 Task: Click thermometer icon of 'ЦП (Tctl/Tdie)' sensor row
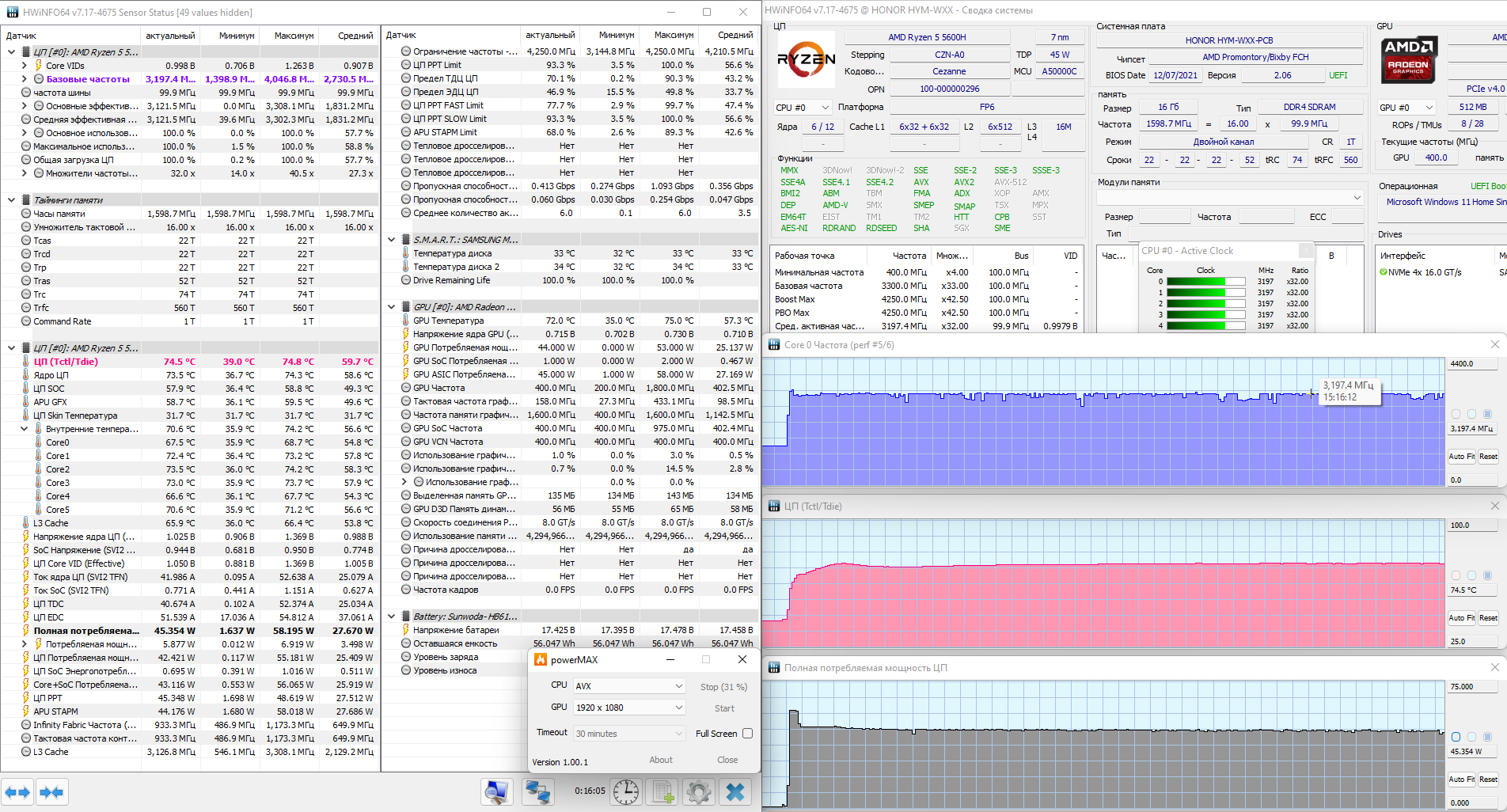(x=26, y=362)
